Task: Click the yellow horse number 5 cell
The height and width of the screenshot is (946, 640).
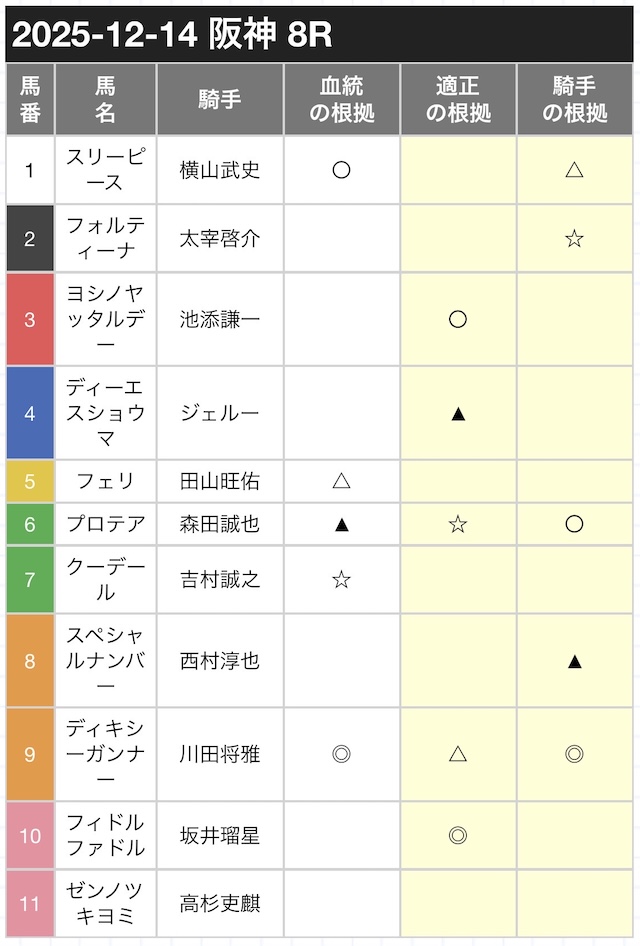Action: tap(30, 481)
